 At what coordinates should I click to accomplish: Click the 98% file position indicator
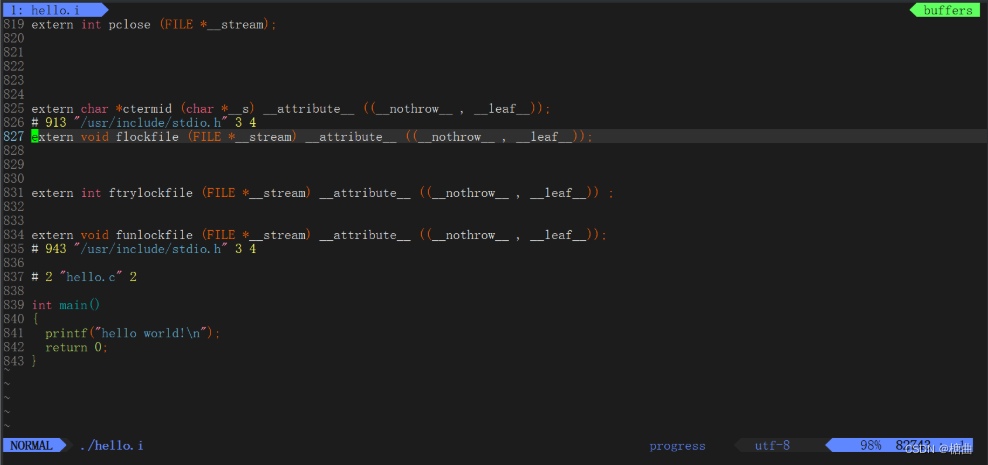coord(870,446)
